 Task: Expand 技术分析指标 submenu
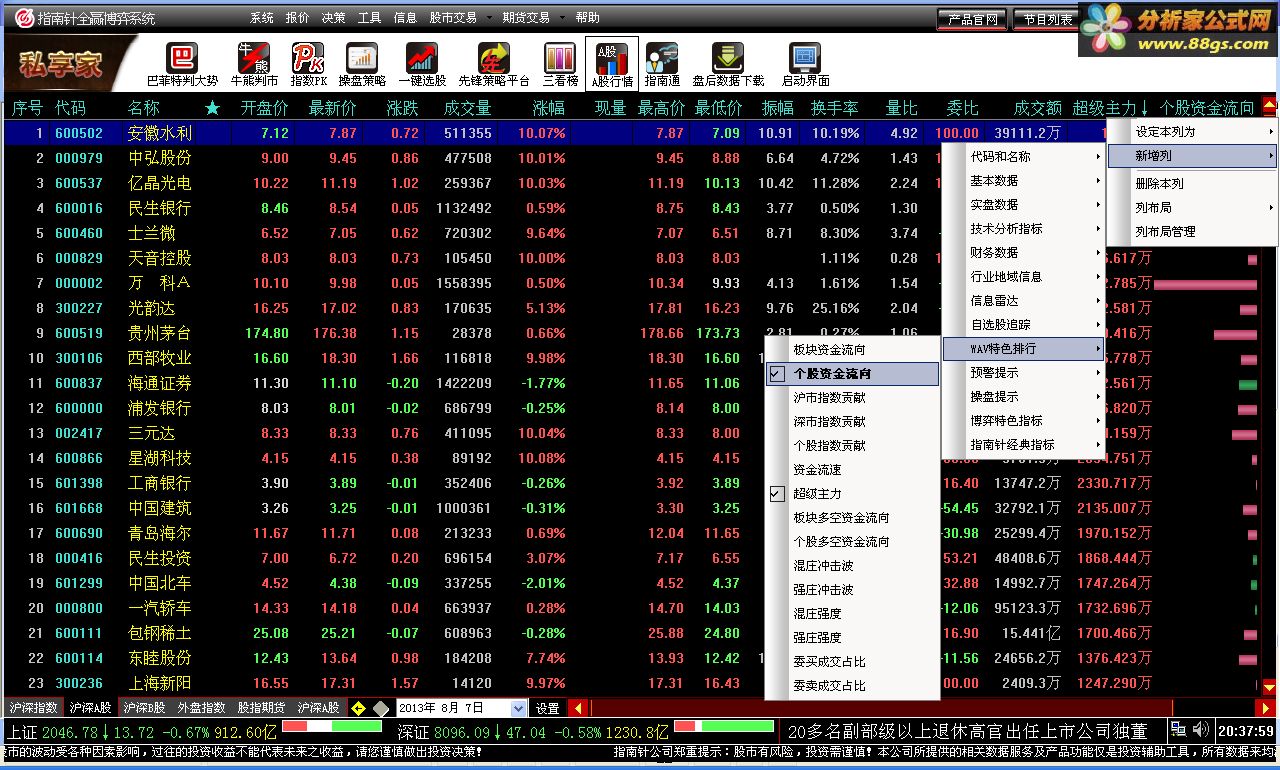[x=1024, y=229]
